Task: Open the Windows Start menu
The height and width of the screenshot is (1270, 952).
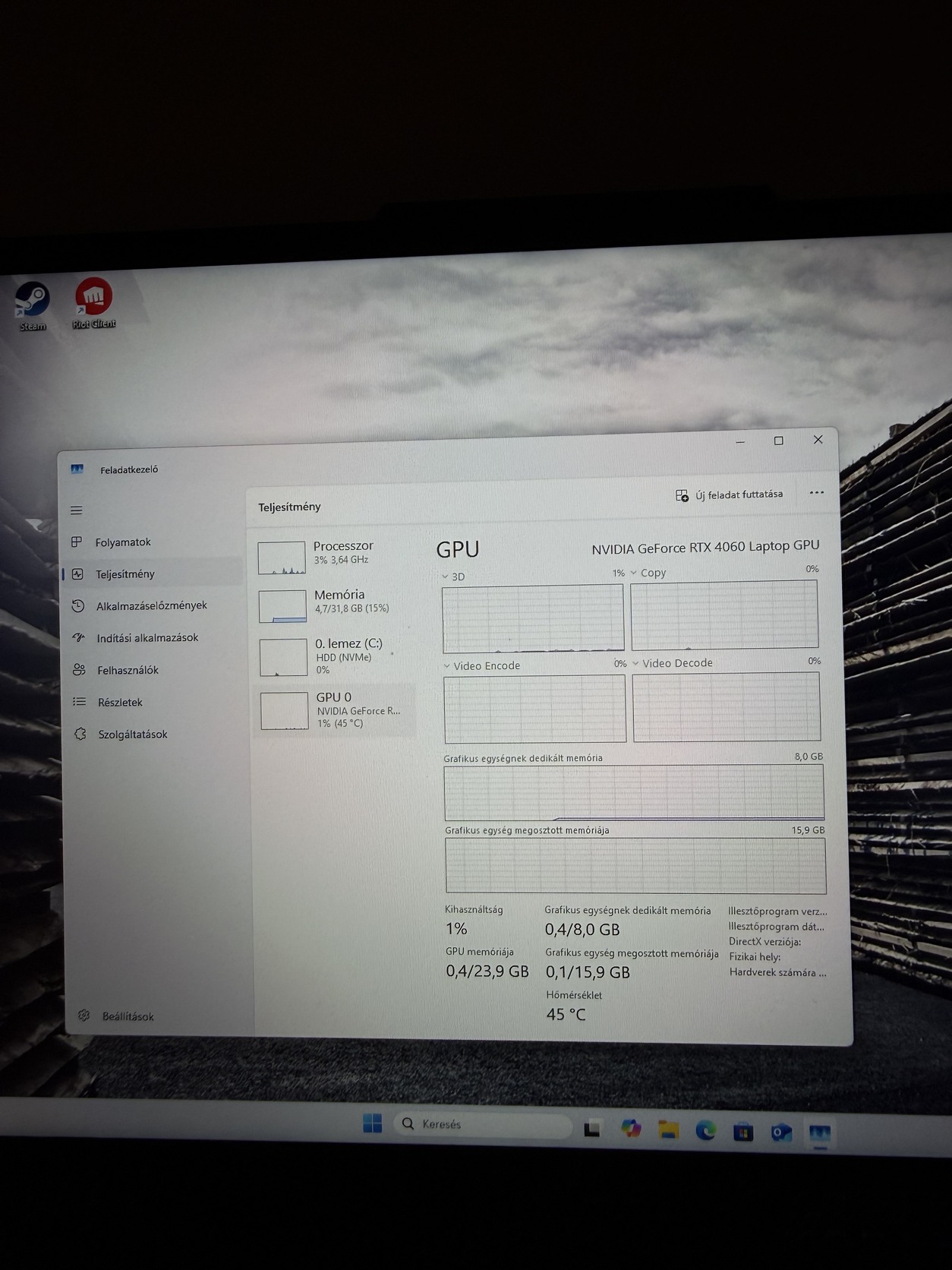Action: (373, 1123)
